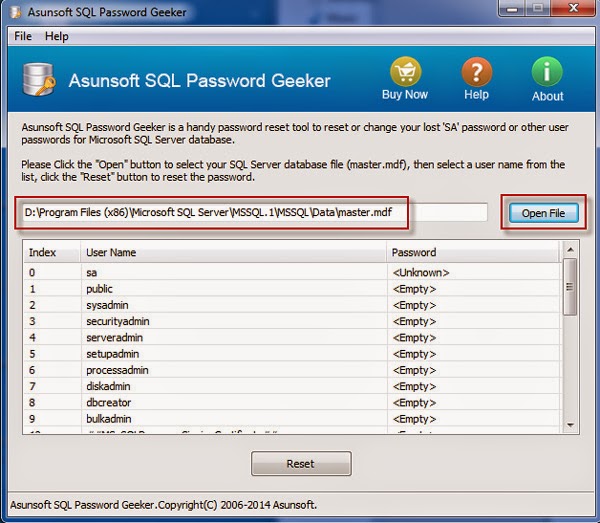Click the 'About' label text
Image resolution: width=600 pixels, height=523 pixels.
(548, 96)
